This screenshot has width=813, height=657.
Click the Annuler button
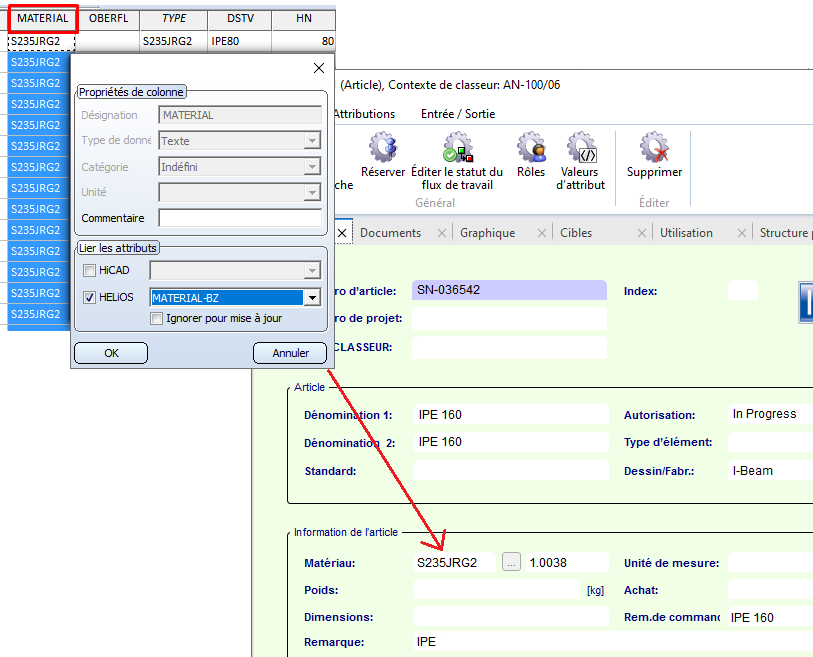click(x=289, y=353)
